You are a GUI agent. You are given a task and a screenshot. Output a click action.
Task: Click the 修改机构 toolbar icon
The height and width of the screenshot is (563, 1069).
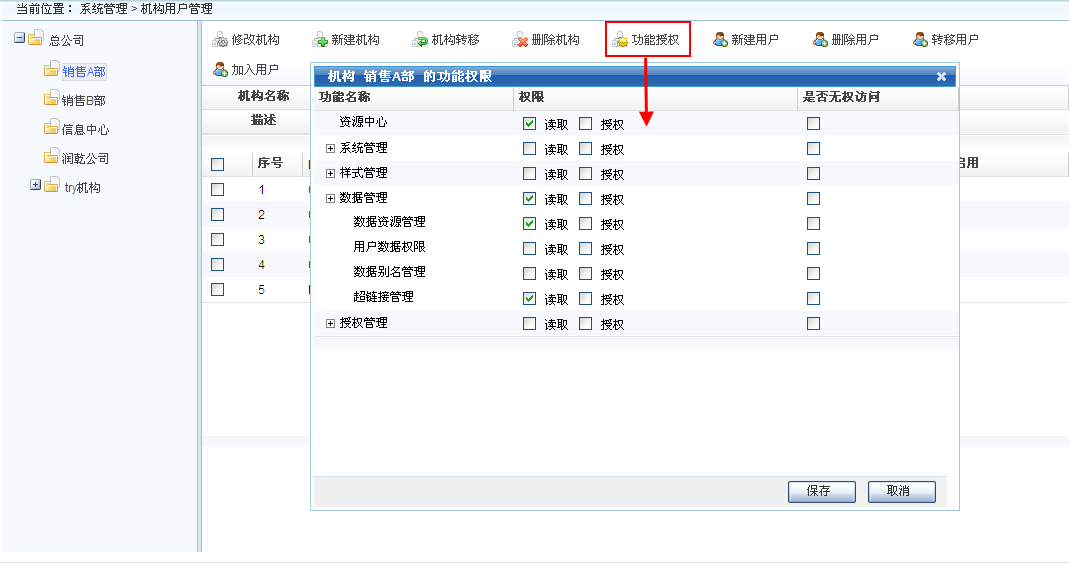(x=220, y=40)
